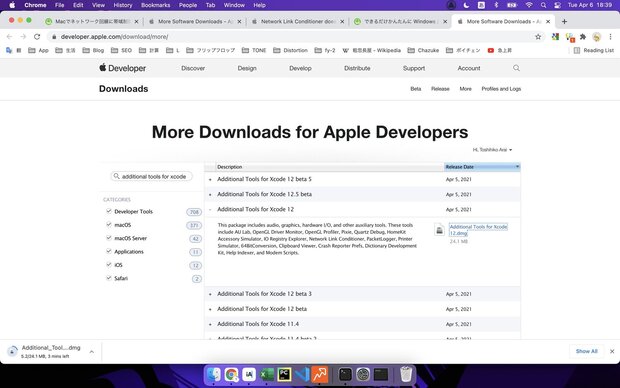Open the YouTube bookmark in bookmarks bar
The image size is (620, 388).
[x=499, y=50]
